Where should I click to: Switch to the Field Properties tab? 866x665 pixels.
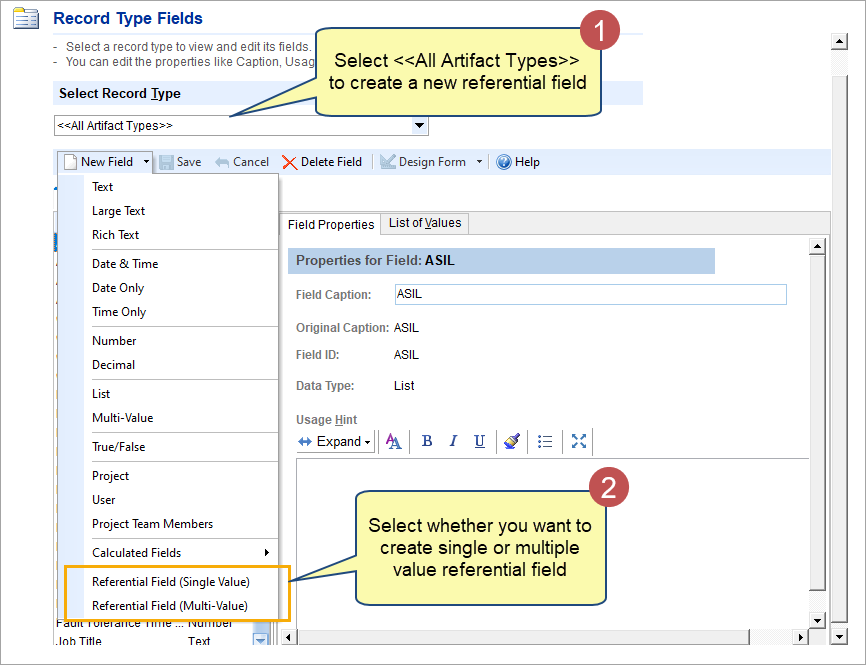(331, 224)
